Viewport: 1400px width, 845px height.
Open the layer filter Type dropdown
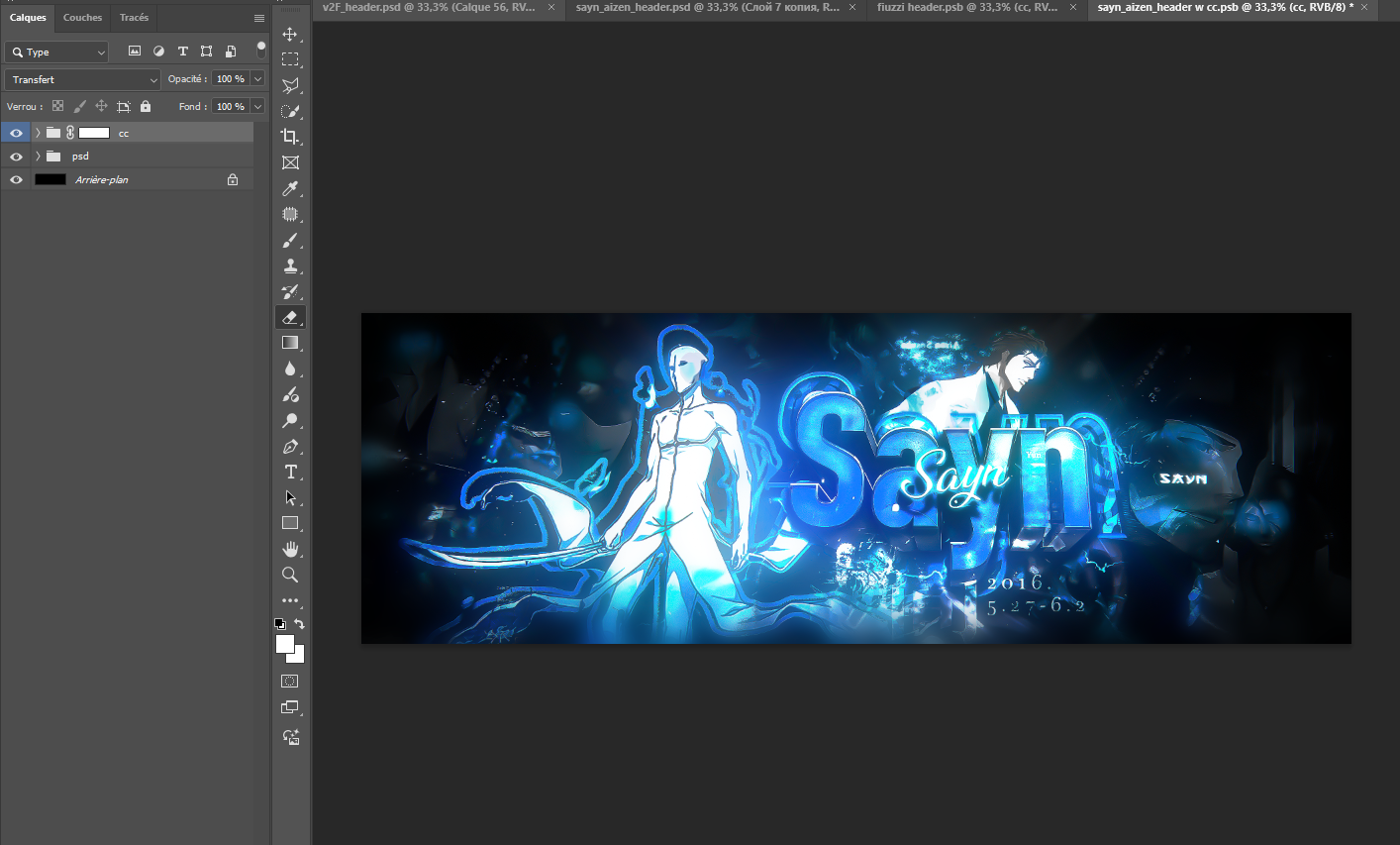coord(56,52)
